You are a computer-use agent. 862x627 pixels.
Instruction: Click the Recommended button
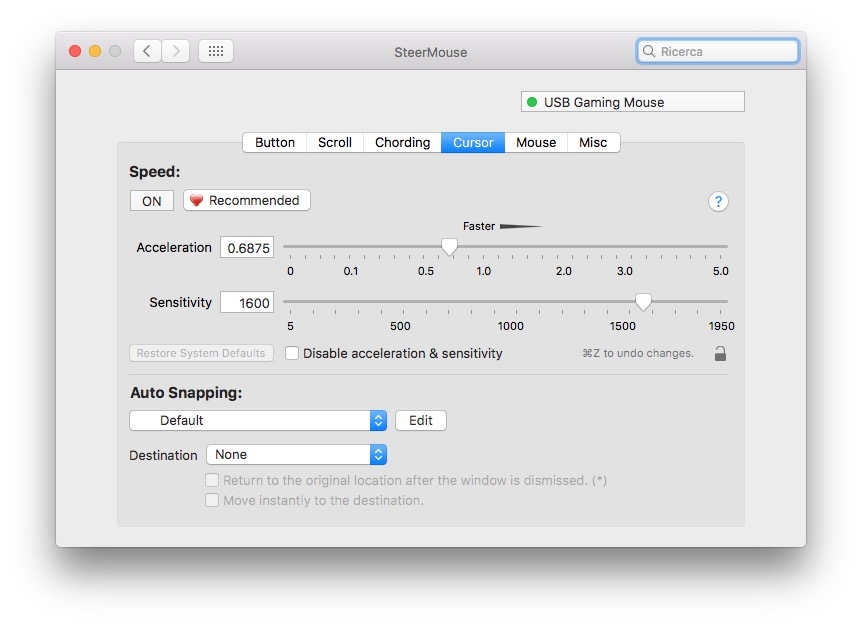(x=247, y=201)
